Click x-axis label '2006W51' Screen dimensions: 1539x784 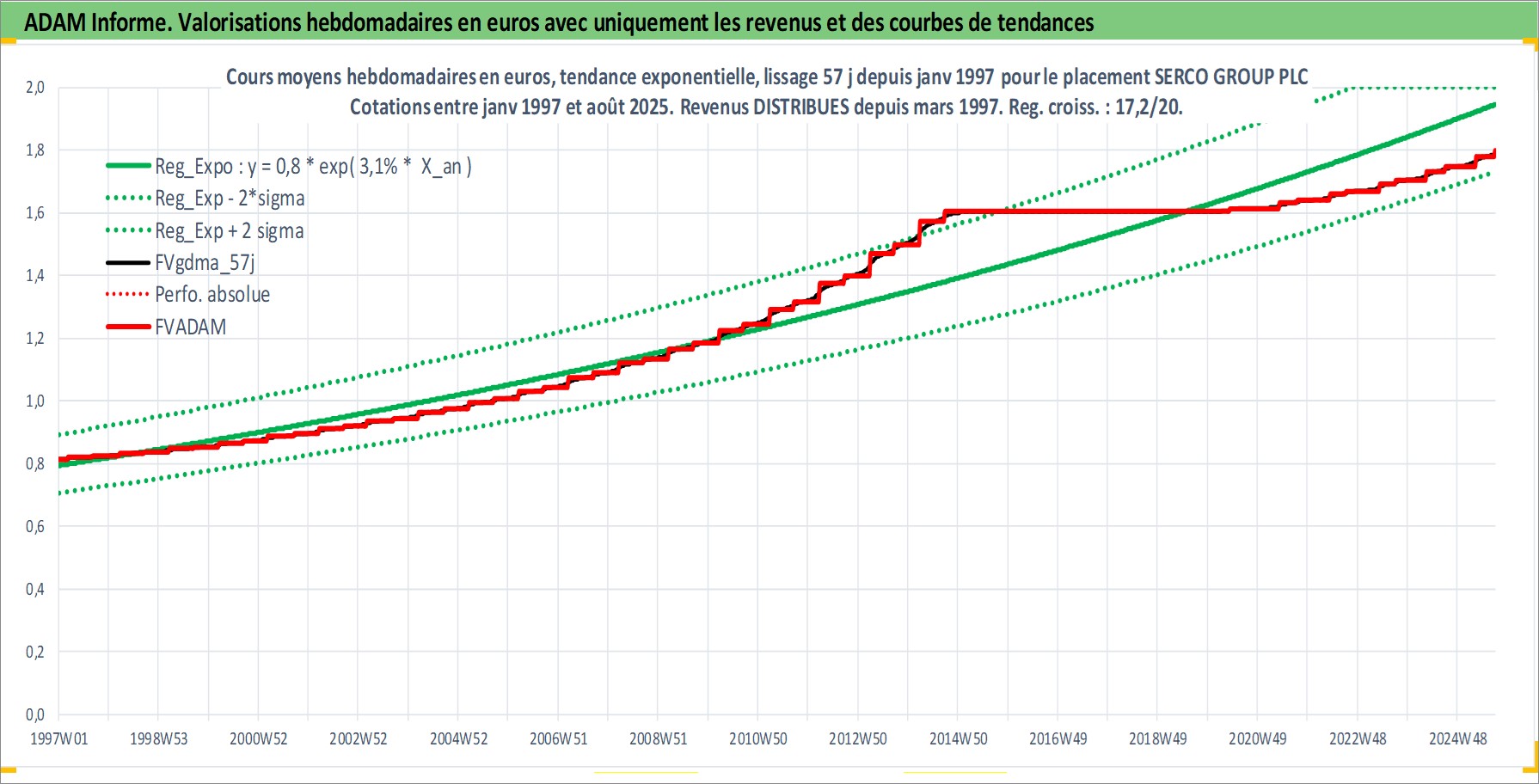tap(558, 738)
